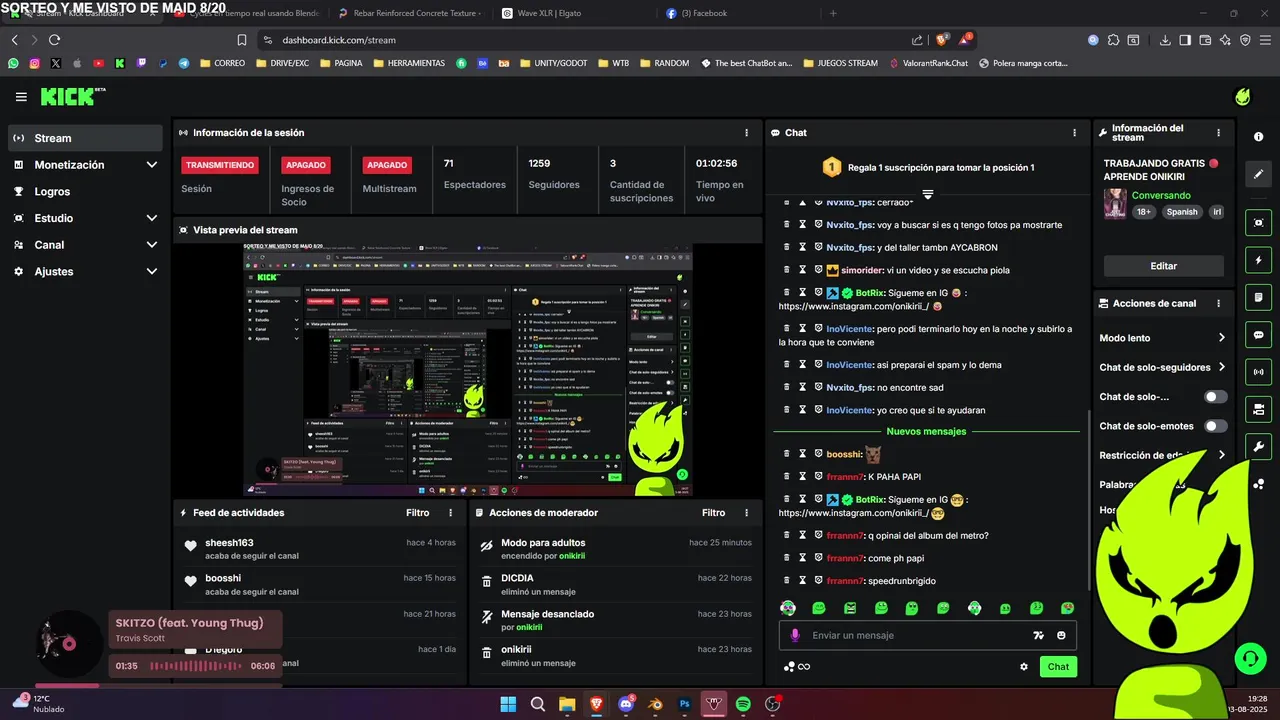Toggle Chat de solo-emotes switch
Viewport: 1280px width, 720px height.
tap(1215, 426)
